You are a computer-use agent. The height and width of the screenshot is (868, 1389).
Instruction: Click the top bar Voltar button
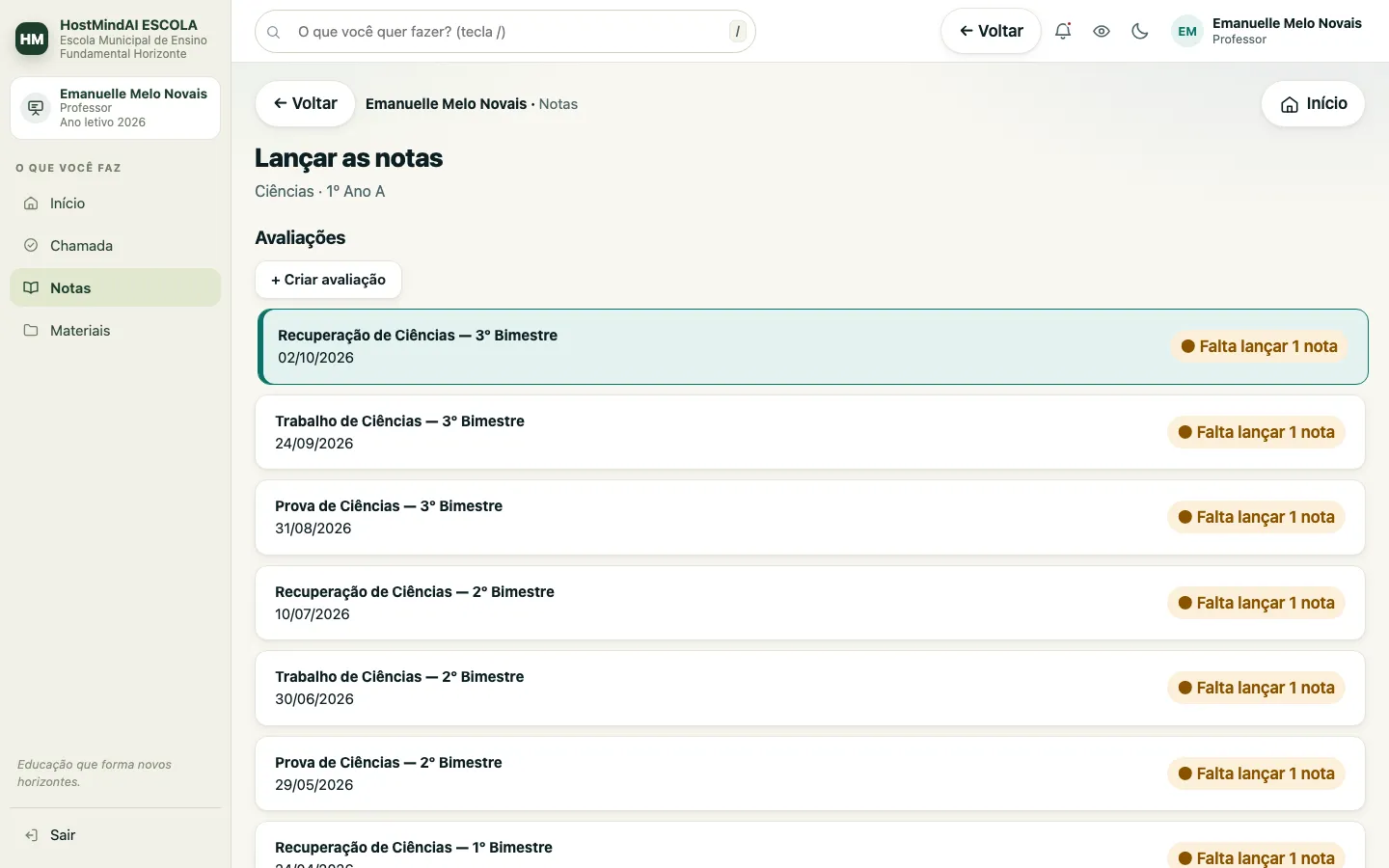pyautogui.click(x=991, y=31)
